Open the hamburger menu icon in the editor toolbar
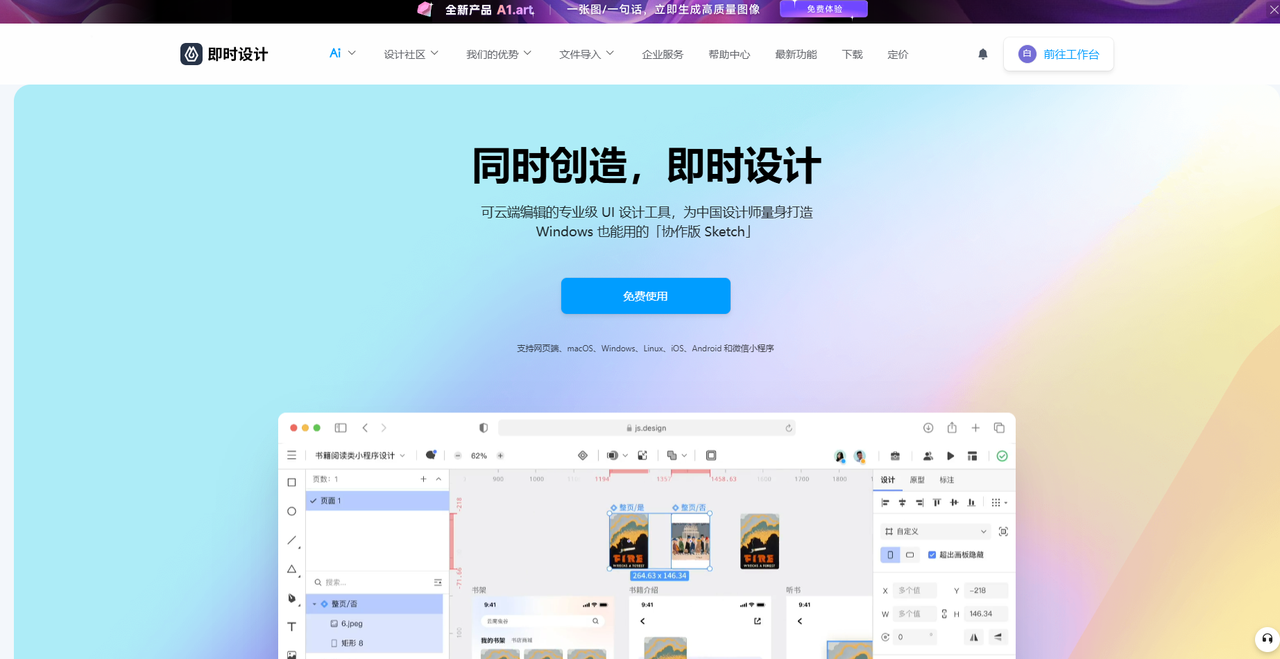Viewport: 1280px width, 659px height. (291, 455)
